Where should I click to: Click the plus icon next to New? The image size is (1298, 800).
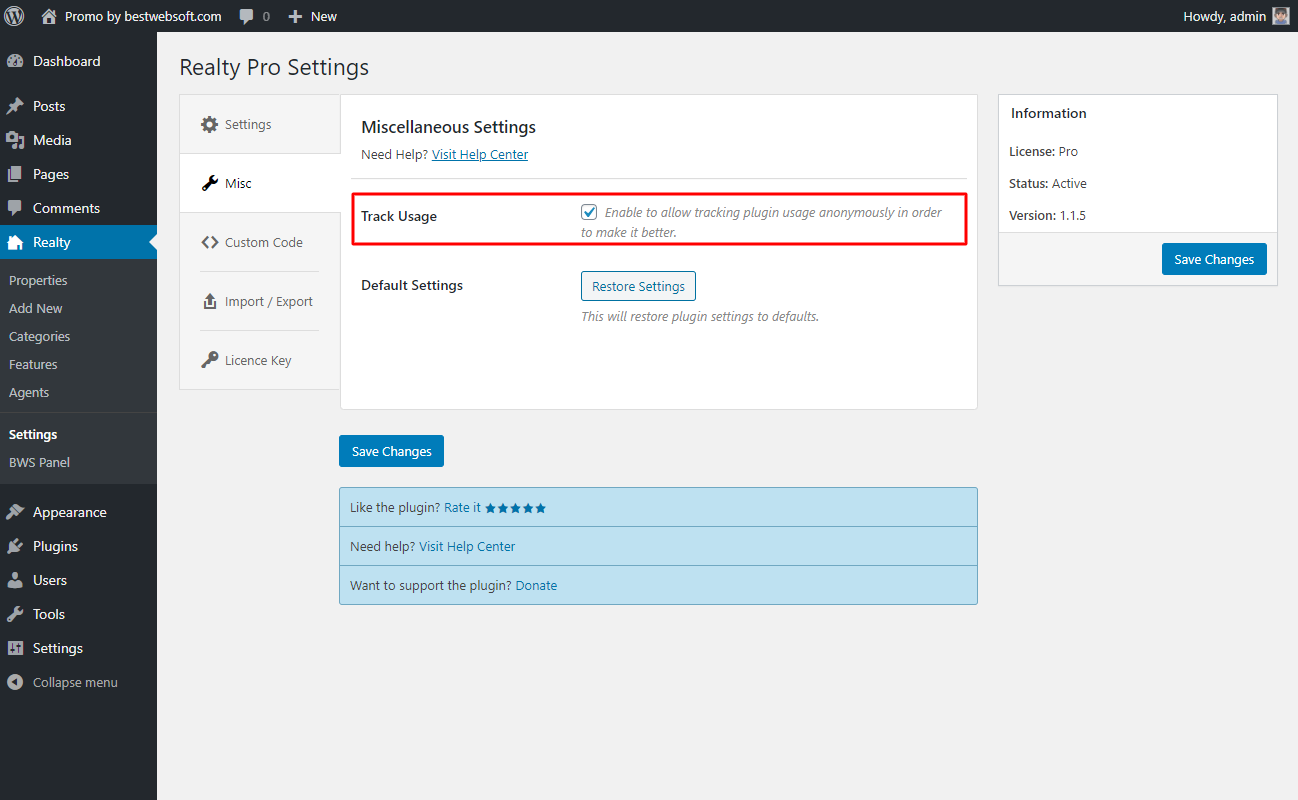[x=295, y=16]
